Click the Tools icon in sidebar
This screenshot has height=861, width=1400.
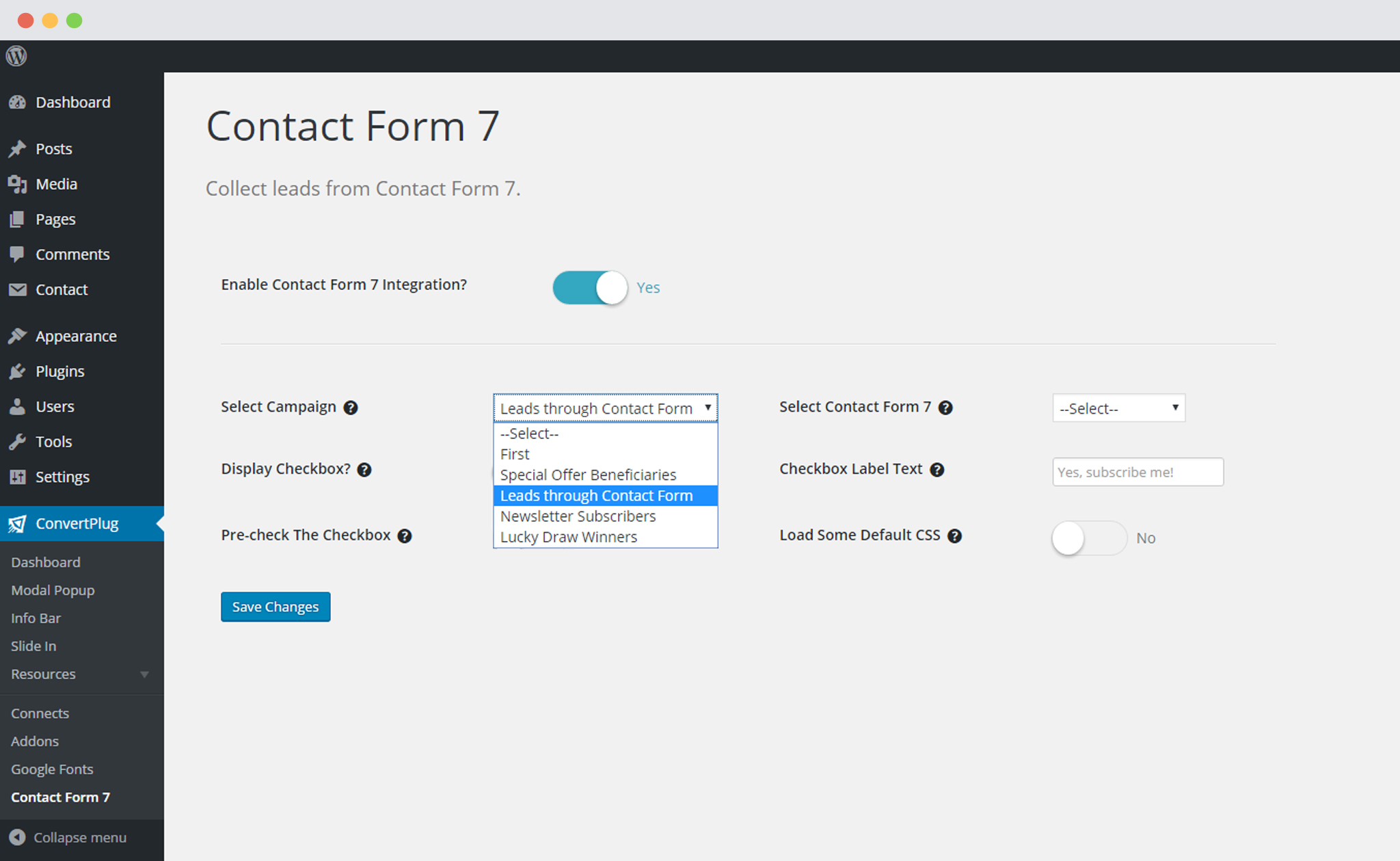17,440
